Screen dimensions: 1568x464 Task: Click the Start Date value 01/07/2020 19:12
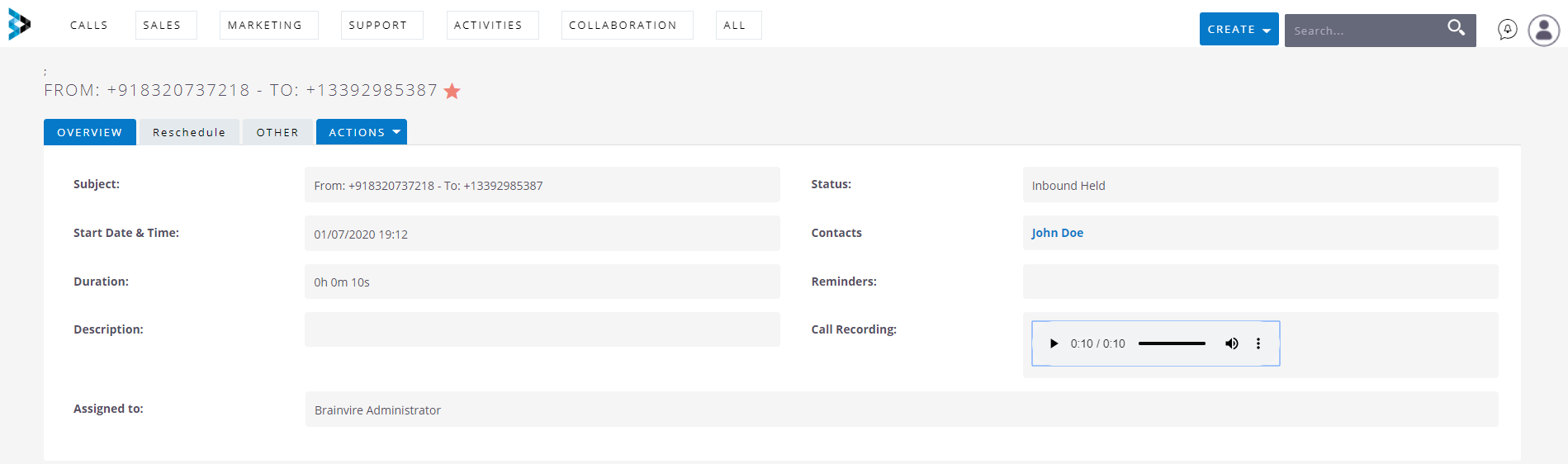361,234
